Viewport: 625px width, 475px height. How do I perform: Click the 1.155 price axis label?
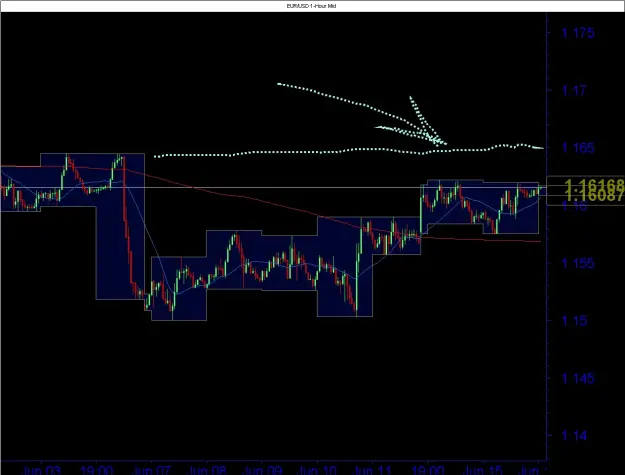coord(578,263)
